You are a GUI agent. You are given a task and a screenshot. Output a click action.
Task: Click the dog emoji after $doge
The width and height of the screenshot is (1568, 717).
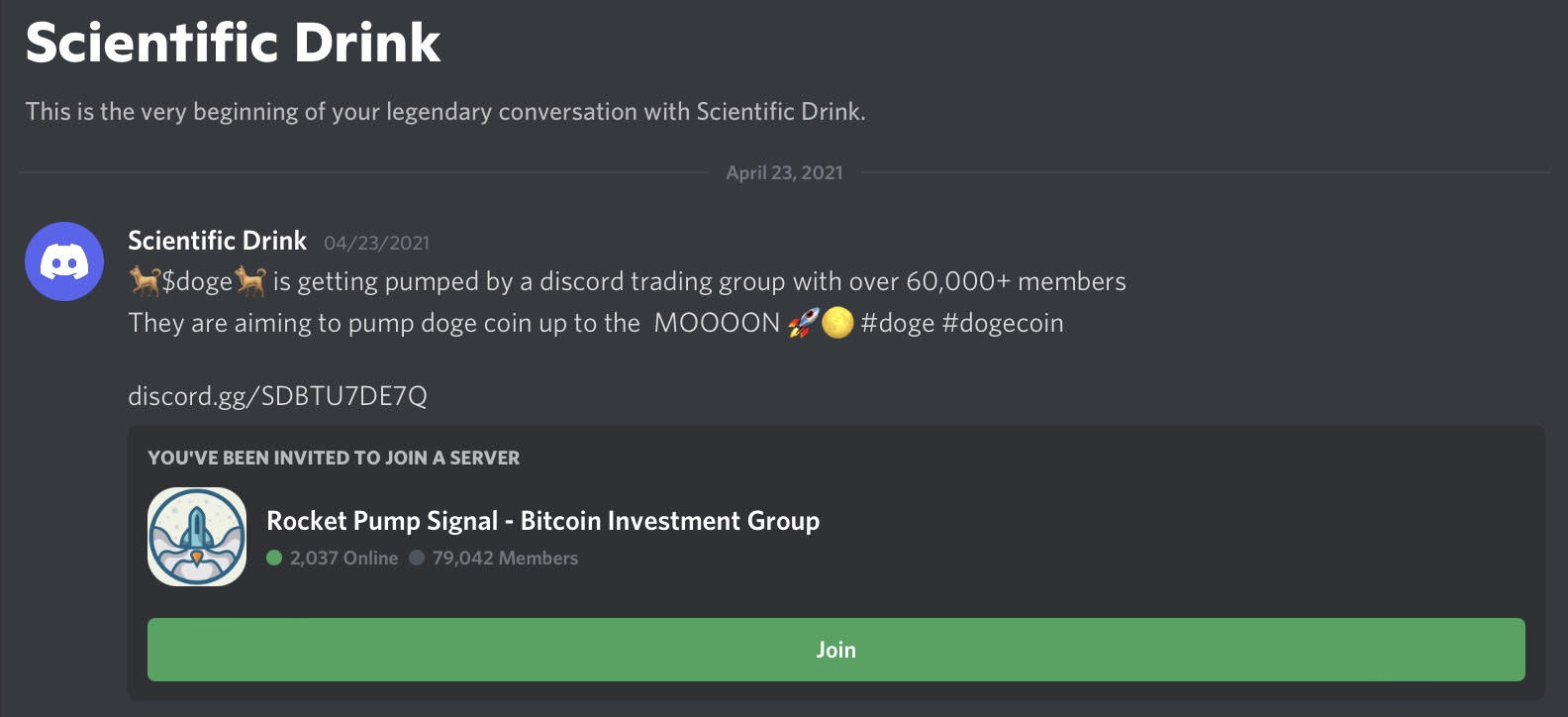tap(250, 282)
